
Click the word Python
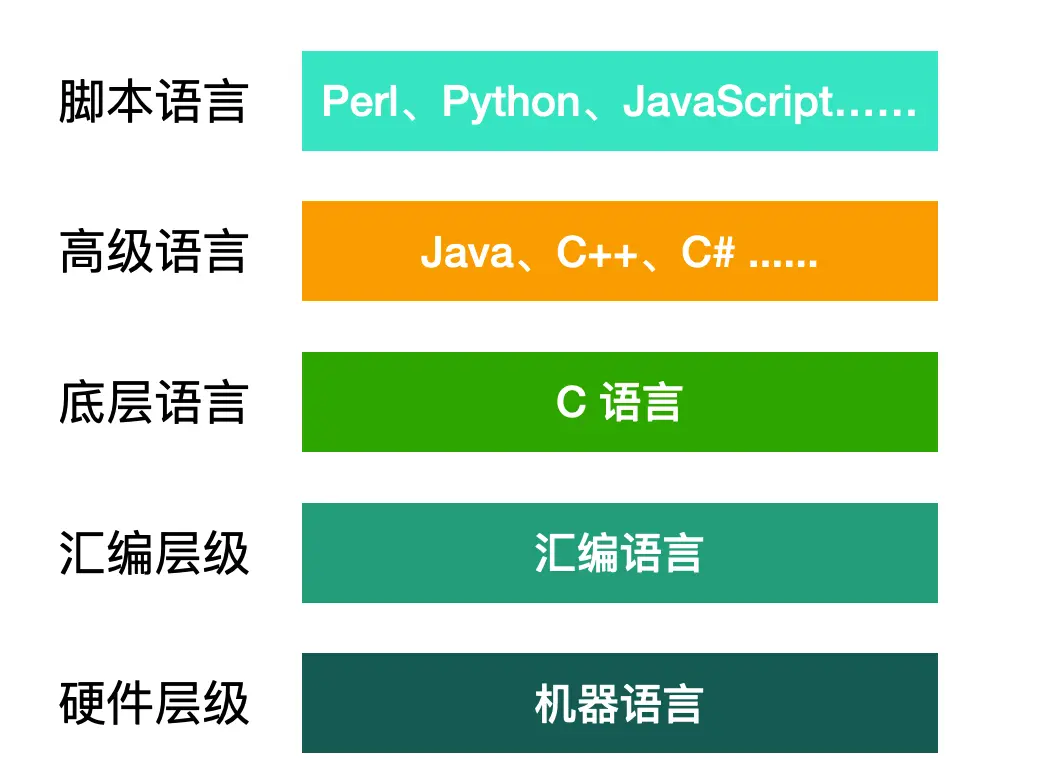[x=510, y=102]
